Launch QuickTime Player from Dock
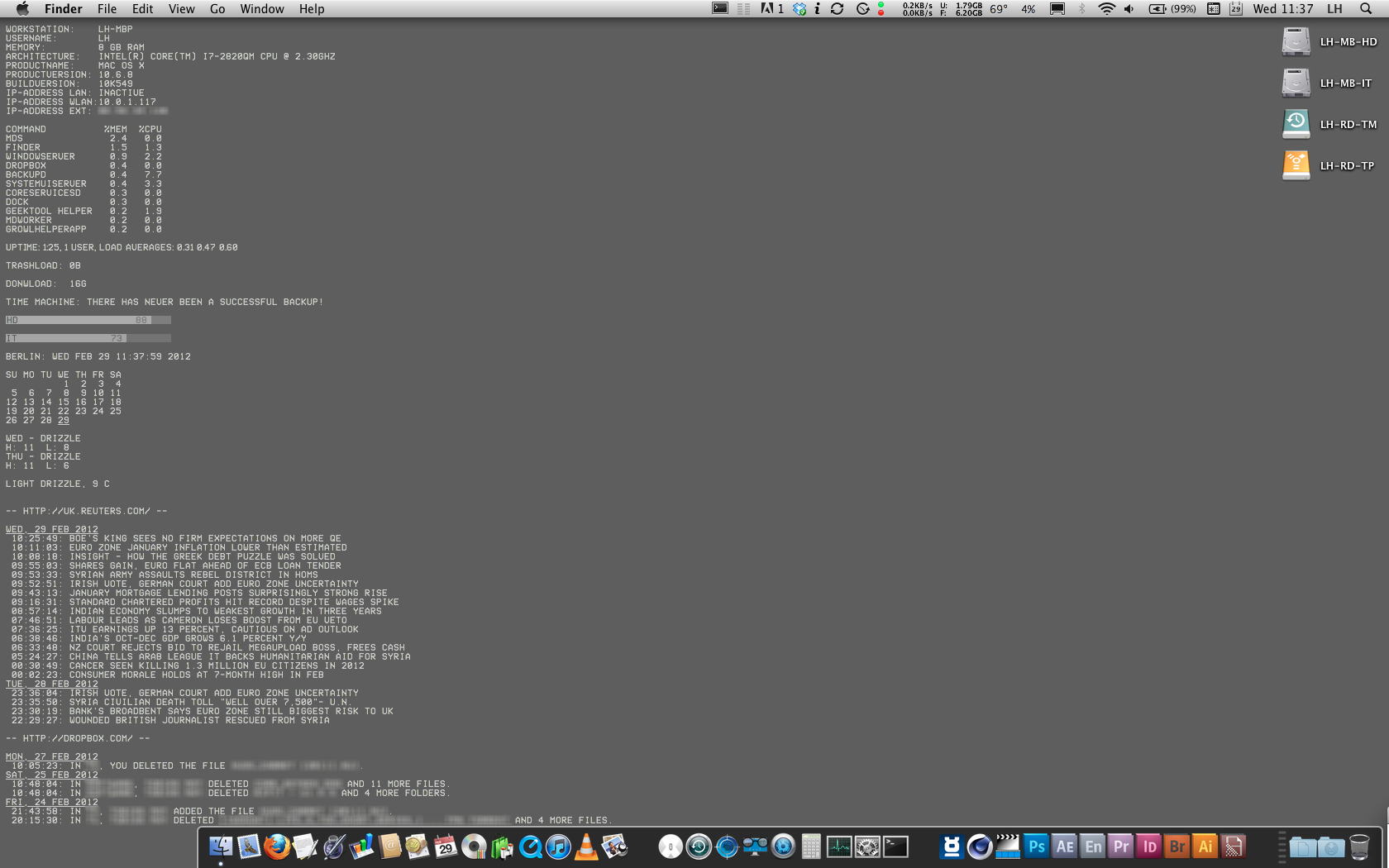Image resolution: width=1389 pixels, height=868 pixels. coord(530,847)
